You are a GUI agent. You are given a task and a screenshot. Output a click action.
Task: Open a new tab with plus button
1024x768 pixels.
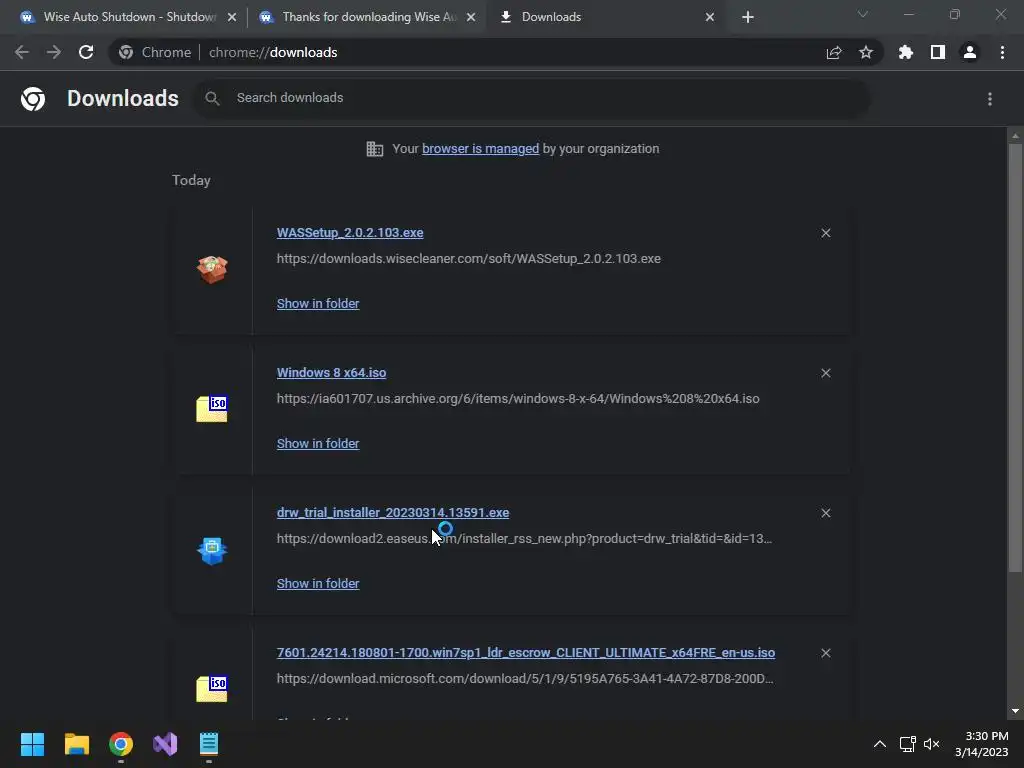(x=748, y=17)
